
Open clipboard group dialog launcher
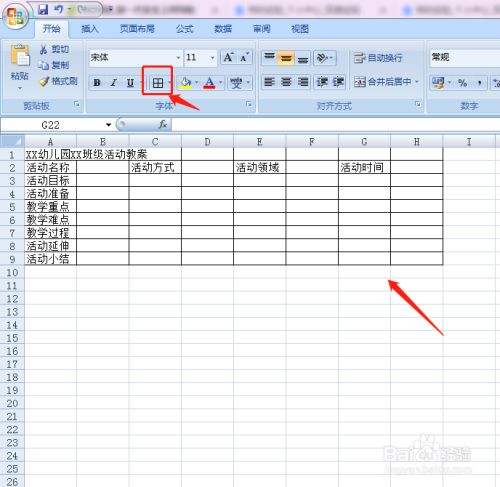pyautogui.click(x=77, y=104)
